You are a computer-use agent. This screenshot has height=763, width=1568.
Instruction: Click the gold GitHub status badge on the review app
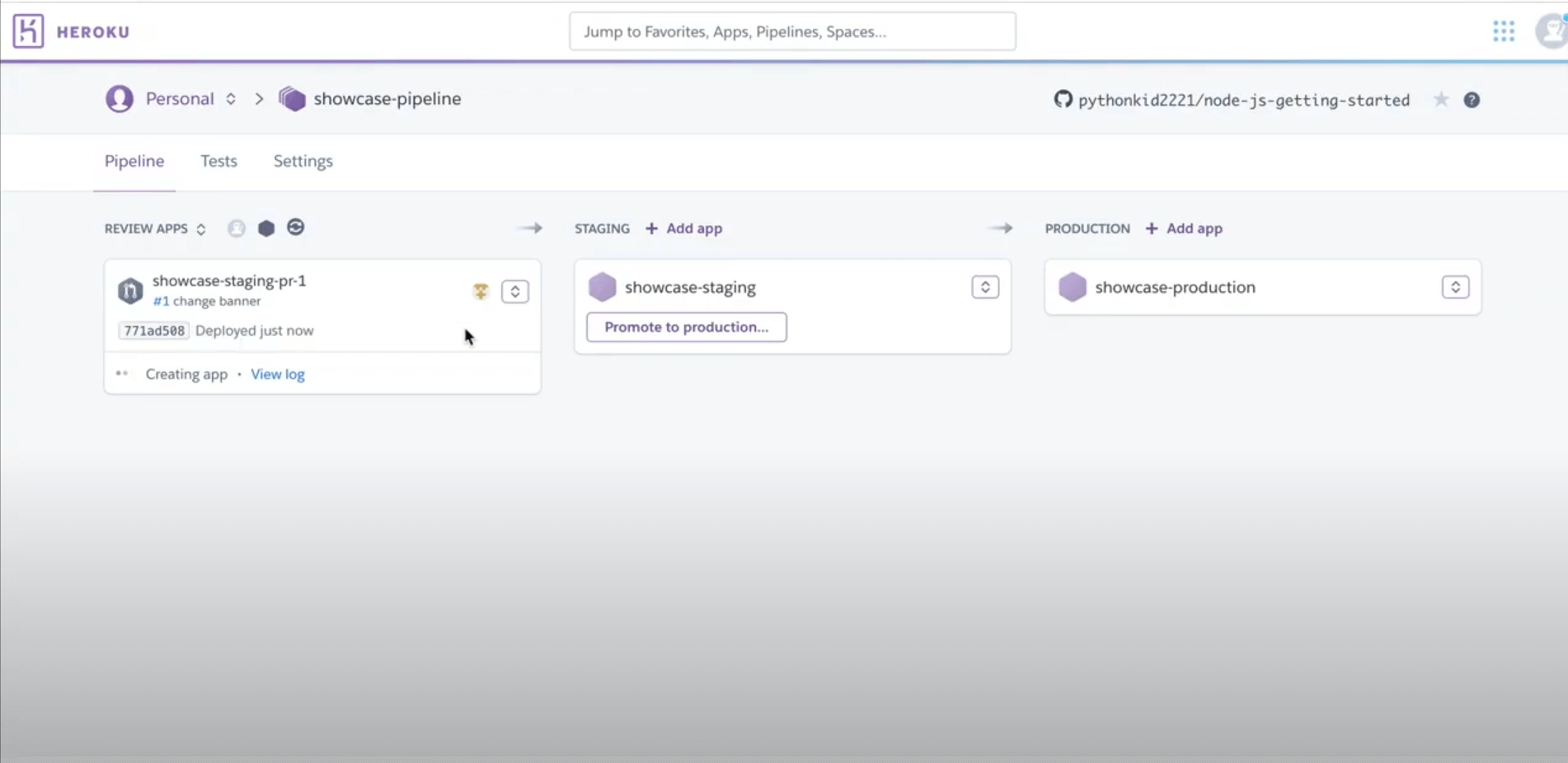point(481,291)
